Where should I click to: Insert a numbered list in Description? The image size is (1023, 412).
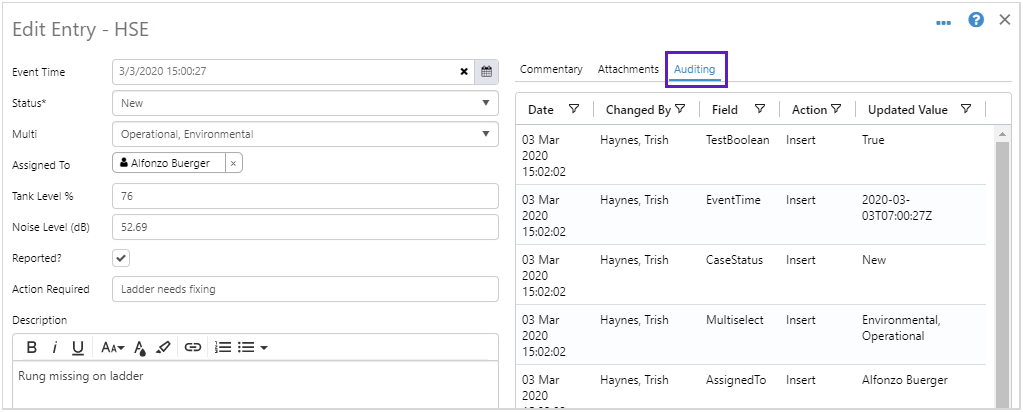tap(223, 347)
